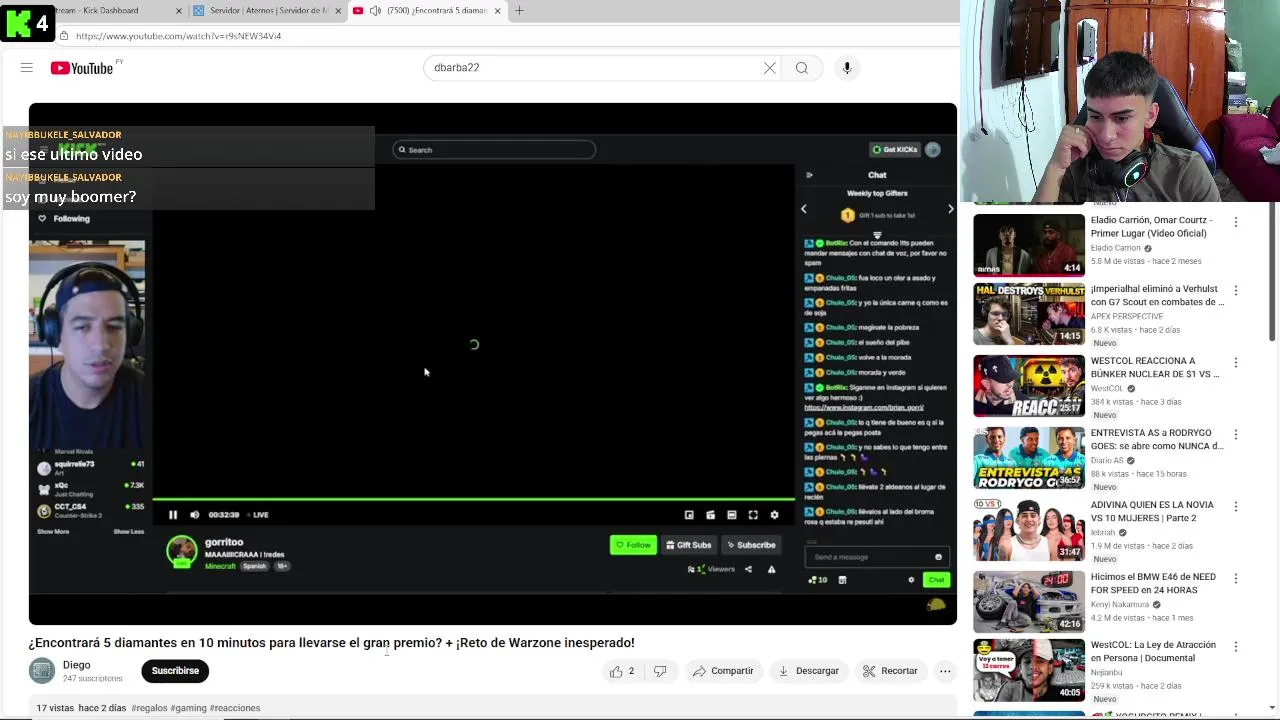The height and width of the screenshot is (720, 1280).
Task: Click Nejianbu channel name
Action: coord(1108,673)
